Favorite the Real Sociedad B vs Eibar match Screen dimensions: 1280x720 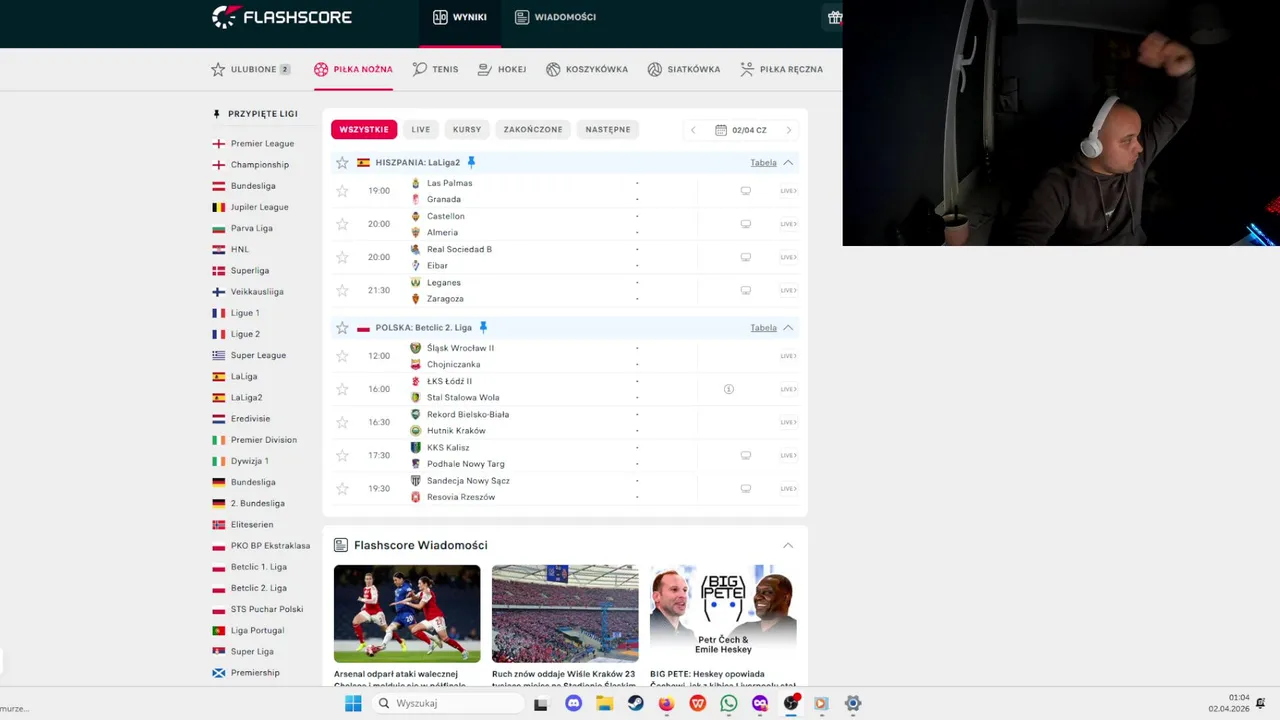[x=342, y=257]
